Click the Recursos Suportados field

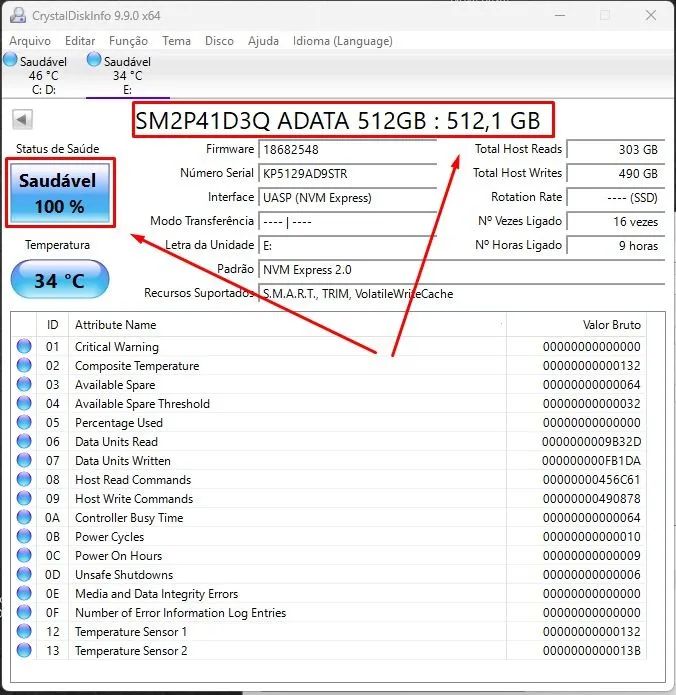point(462,294)
